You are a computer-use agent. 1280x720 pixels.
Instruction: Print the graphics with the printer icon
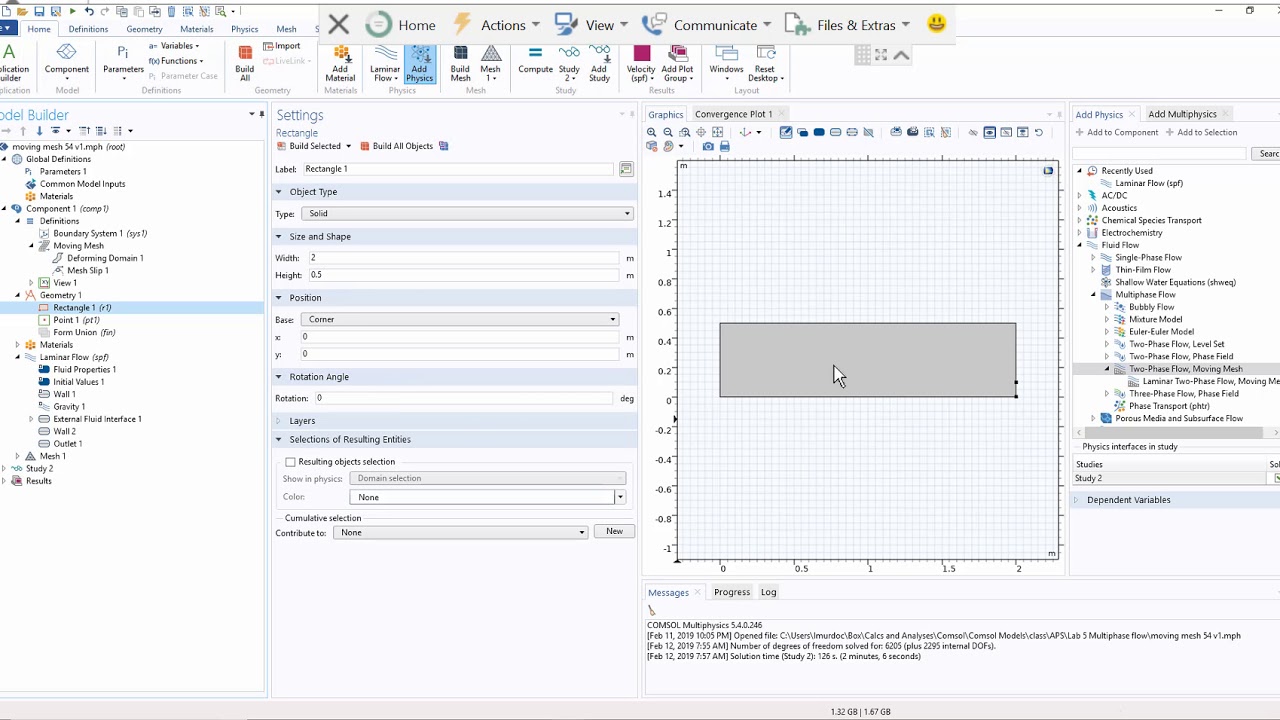(x=725, y=146)
